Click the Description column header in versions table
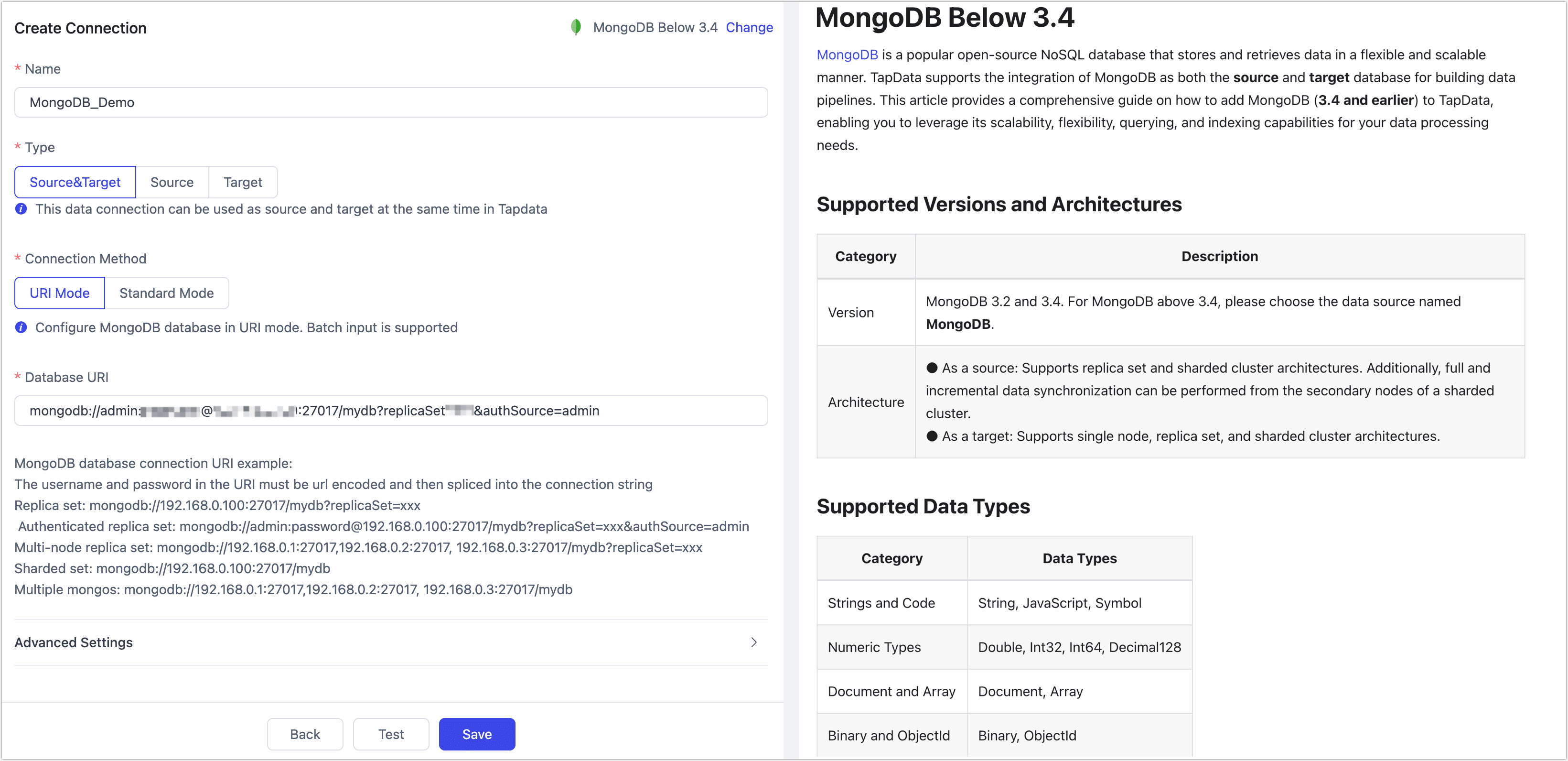Viewport: 1568px width, 761px height. (1219, 256)
